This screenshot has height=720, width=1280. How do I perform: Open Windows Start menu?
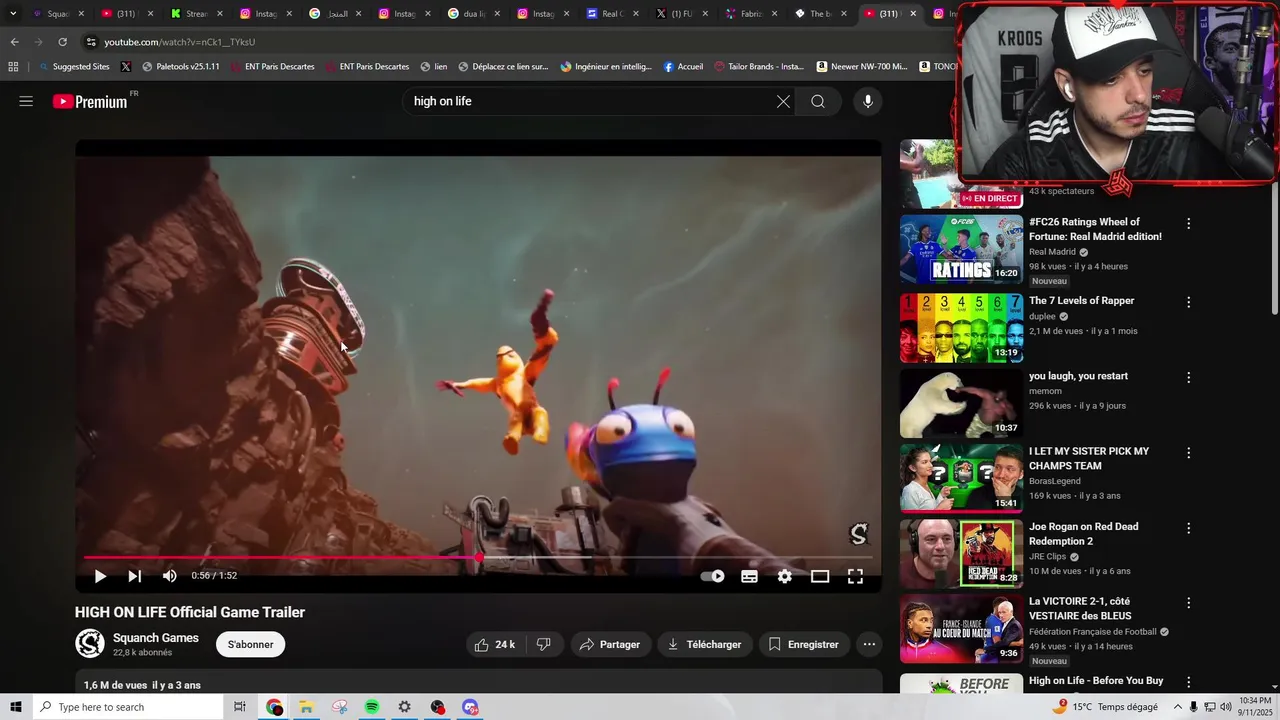coord(15,707)
